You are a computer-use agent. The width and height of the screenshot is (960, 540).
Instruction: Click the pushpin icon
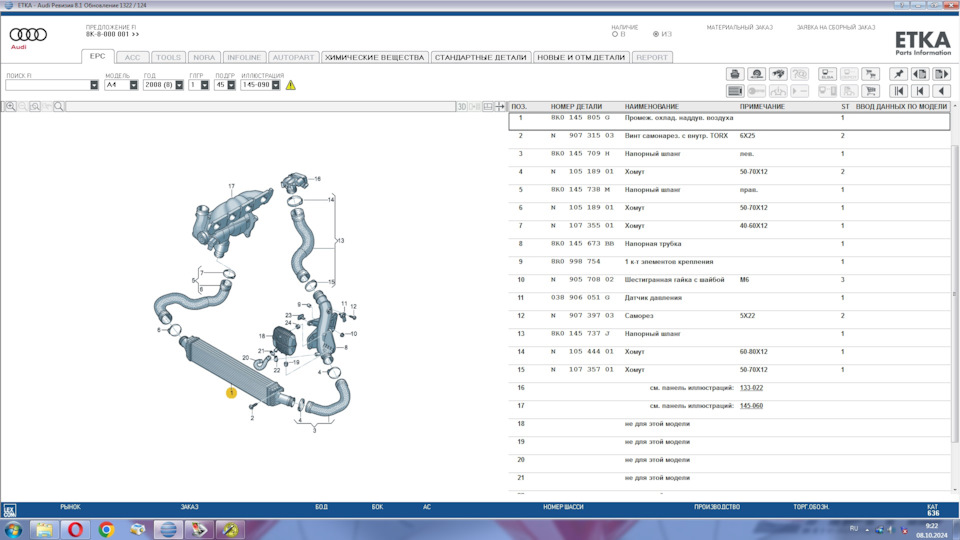[x=898, y=74]
